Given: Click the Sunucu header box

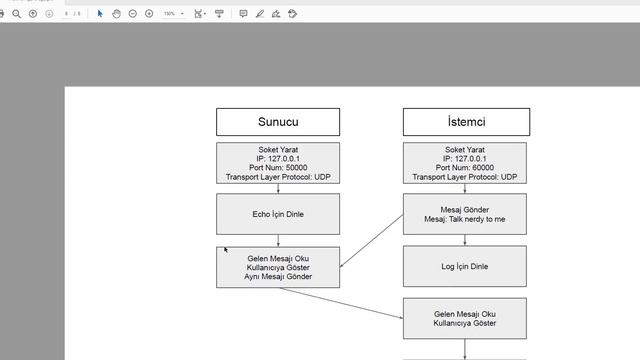Looking at the screenshot, I should pyautogui.click(x=278, y=122).
